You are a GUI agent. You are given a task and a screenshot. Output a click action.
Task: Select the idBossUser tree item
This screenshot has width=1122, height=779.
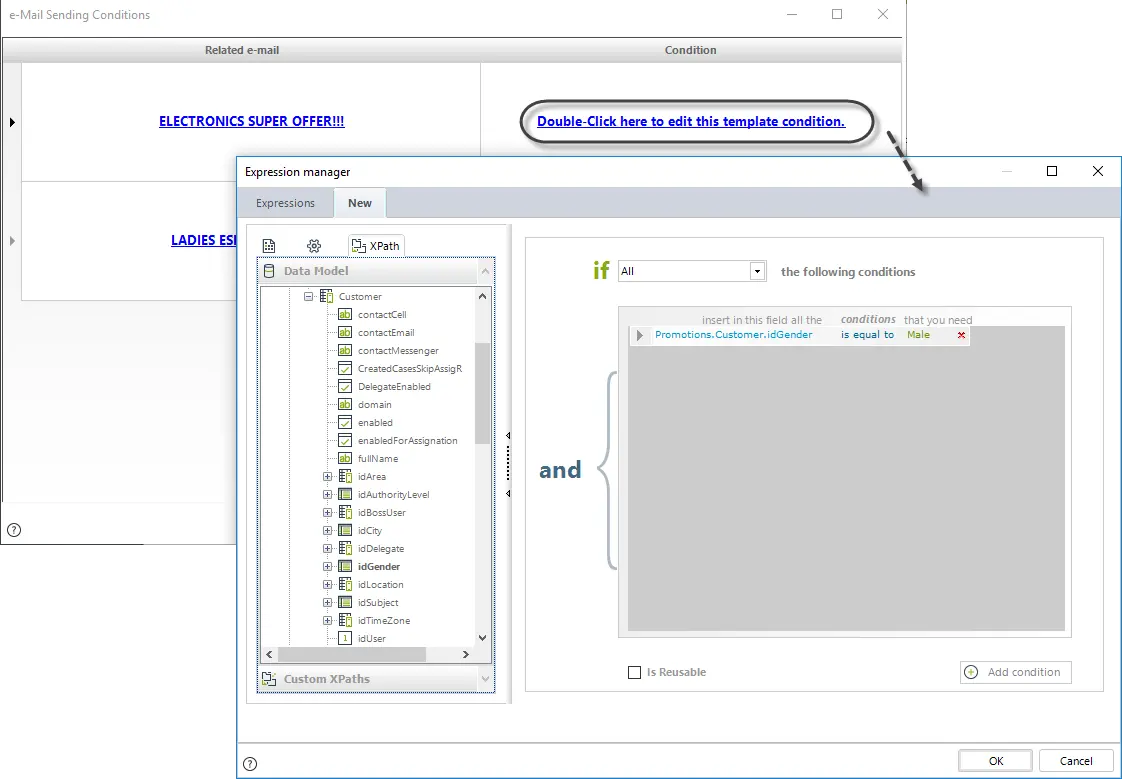point(381,512)
